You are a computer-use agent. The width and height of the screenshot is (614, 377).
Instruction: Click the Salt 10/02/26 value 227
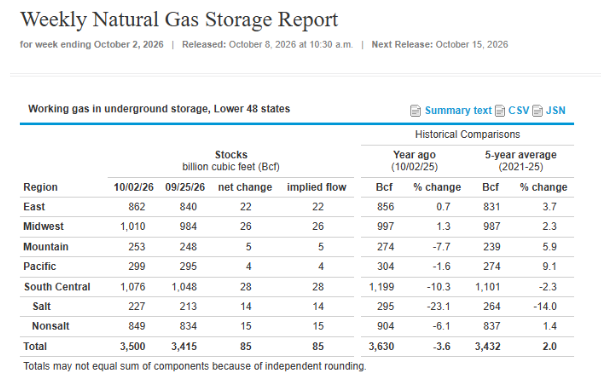[137, 306]
